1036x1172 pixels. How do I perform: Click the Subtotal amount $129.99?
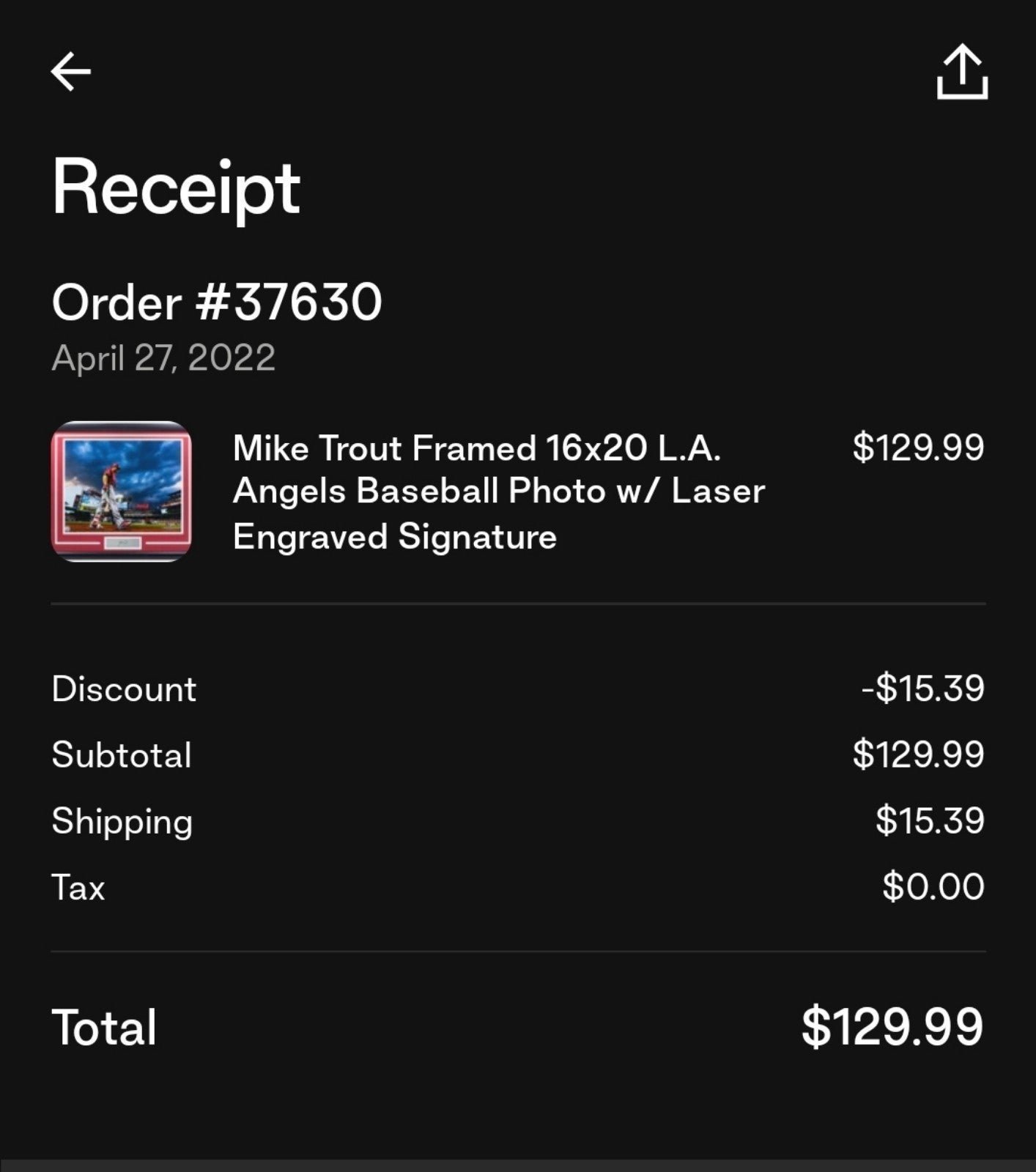[918, 754]
